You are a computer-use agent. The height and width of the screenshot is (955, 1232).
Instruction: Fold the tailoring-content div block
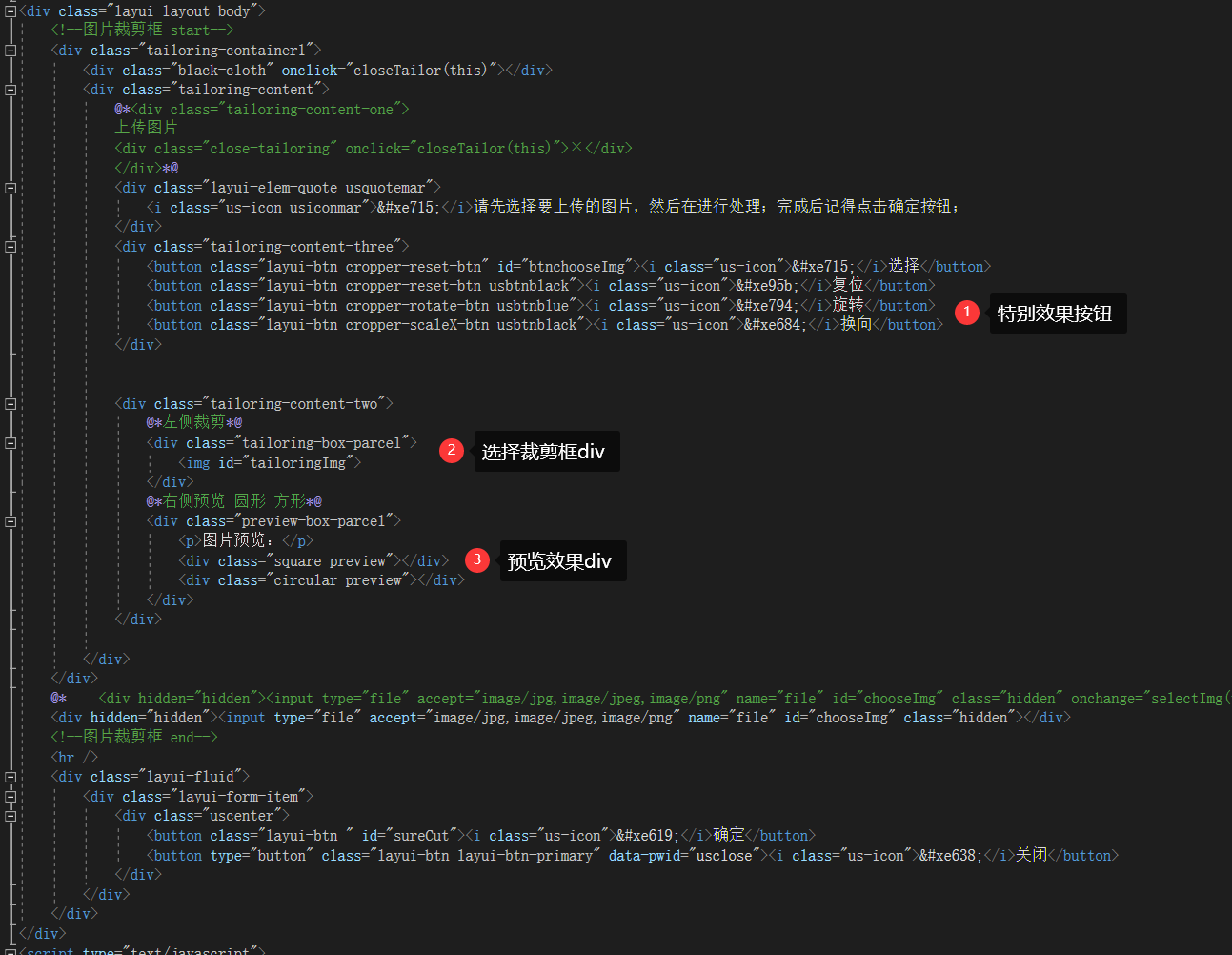click(10, 90)
